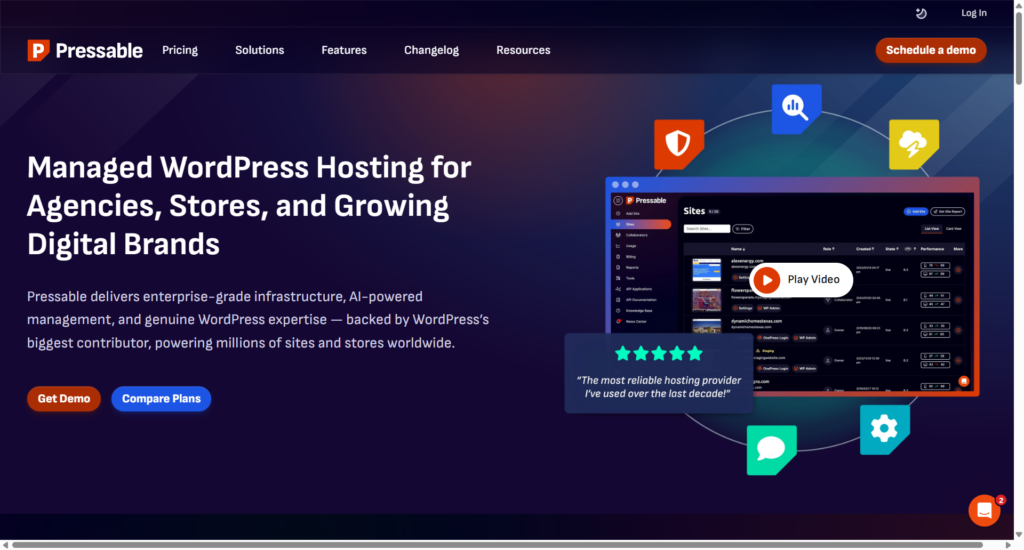Click the Filter button in dashboard preview

coord(743,229)
